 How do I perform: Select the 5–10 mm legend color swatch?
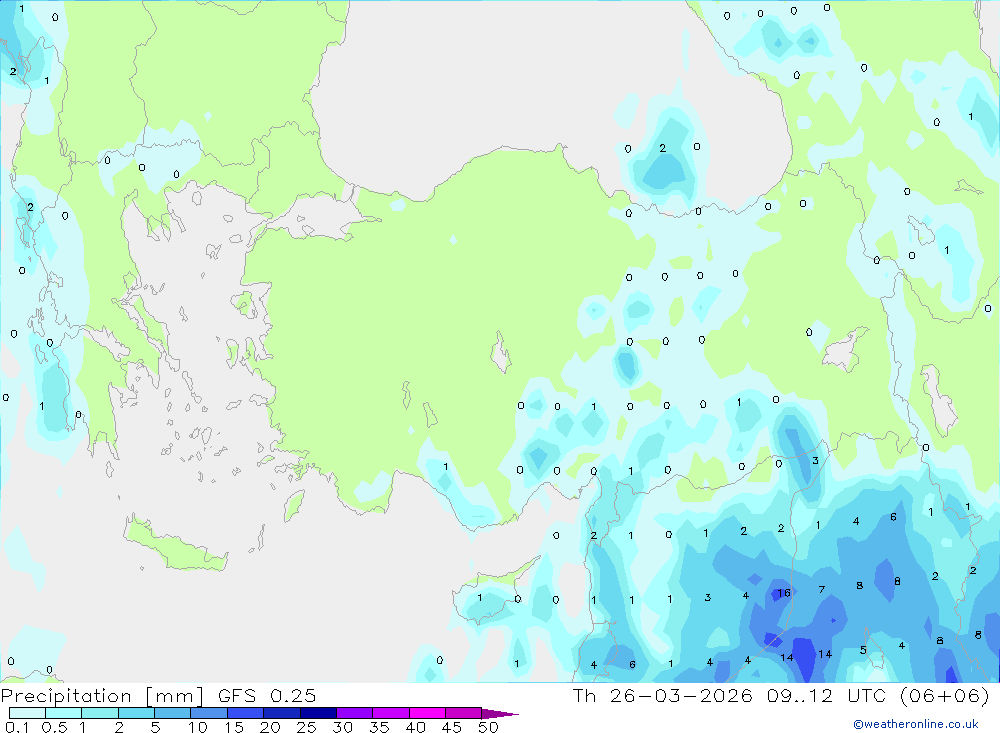click(172, 713)
